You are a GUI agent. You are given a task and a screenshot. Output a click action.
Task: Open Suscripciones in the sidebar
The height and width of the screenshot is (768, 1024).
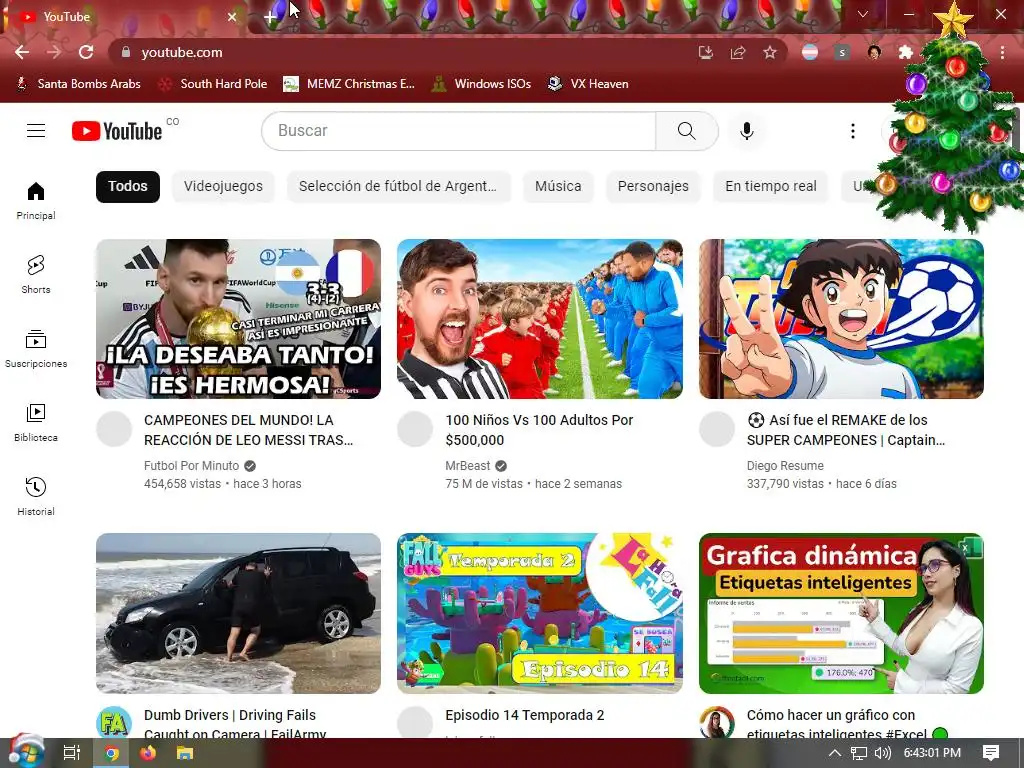[36, 349]
